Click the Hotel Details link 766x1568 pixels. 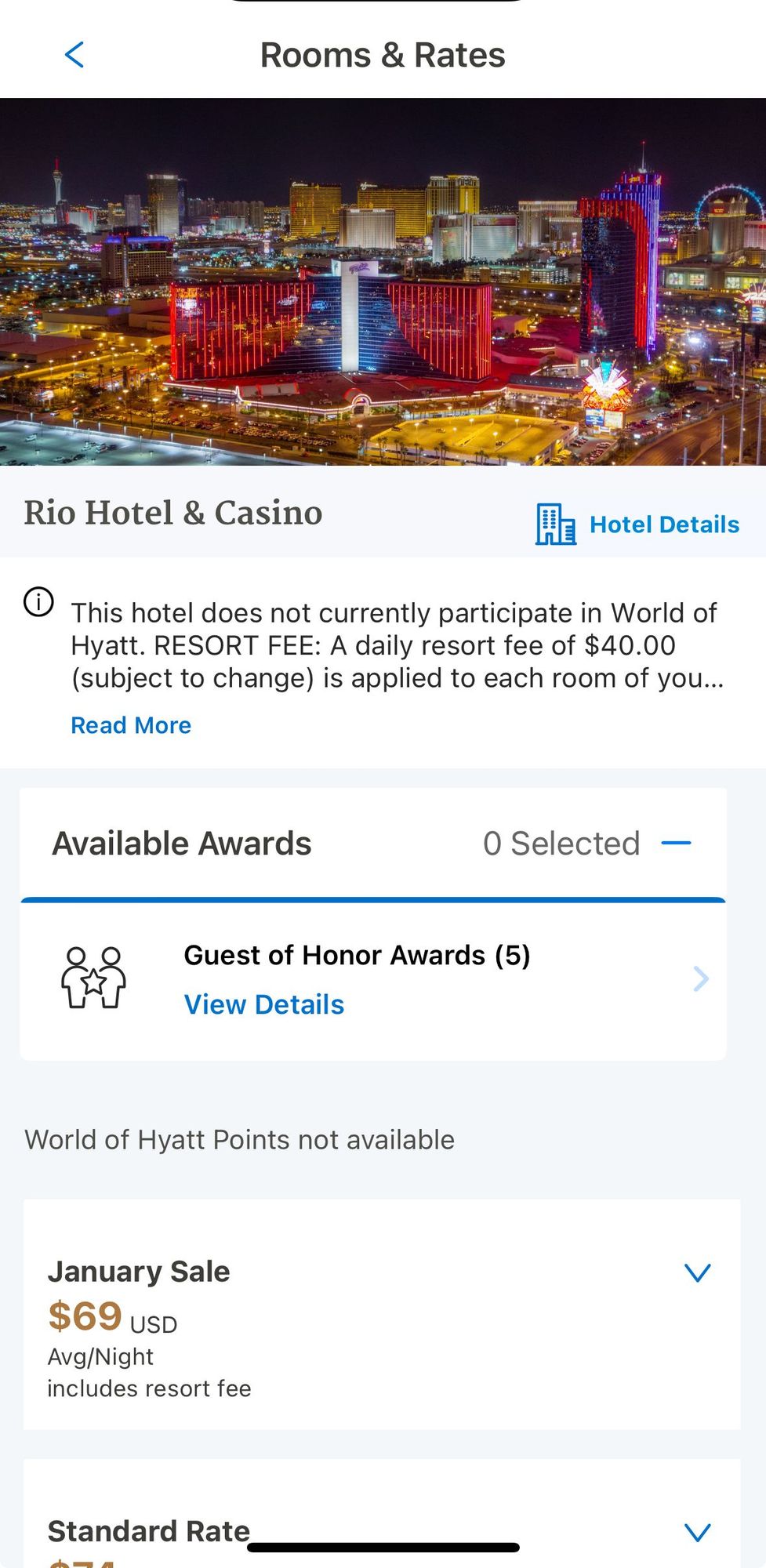click(x=664, y=524)
